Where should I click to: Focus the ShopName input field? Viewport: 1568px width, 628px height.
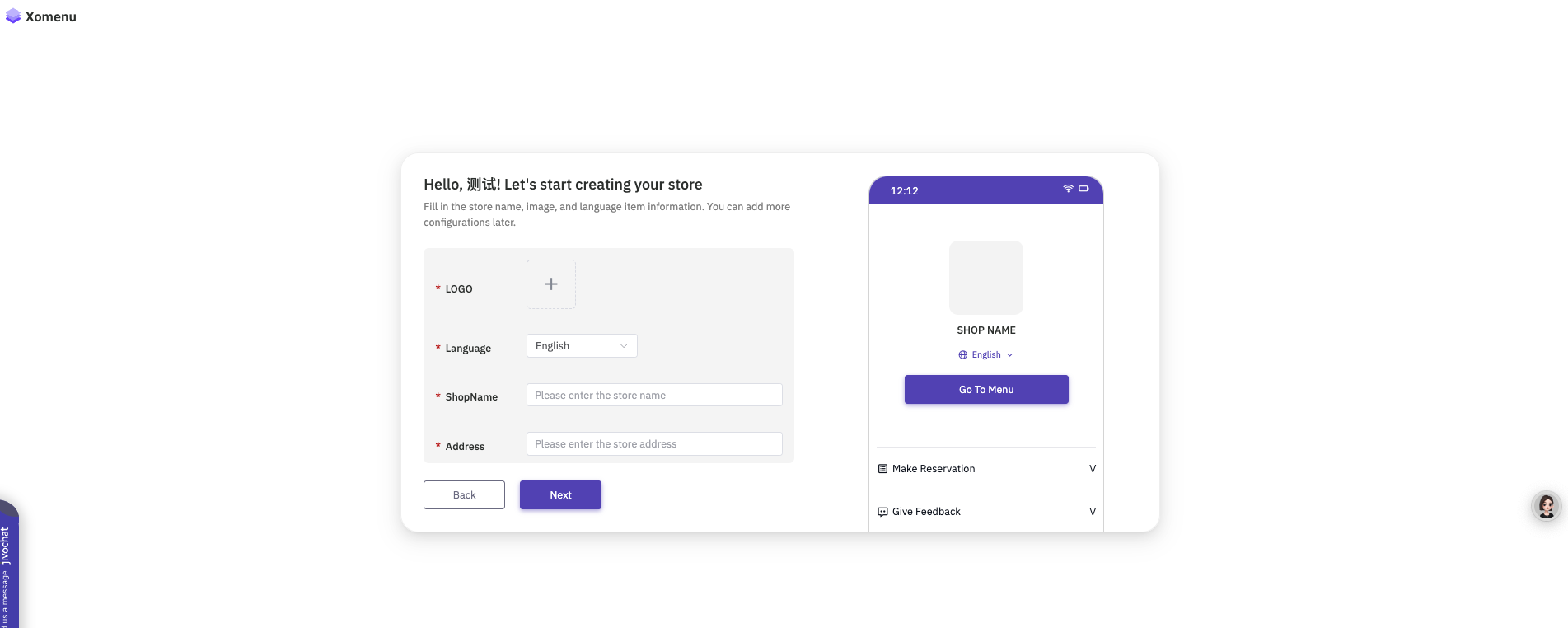[654, 396]
